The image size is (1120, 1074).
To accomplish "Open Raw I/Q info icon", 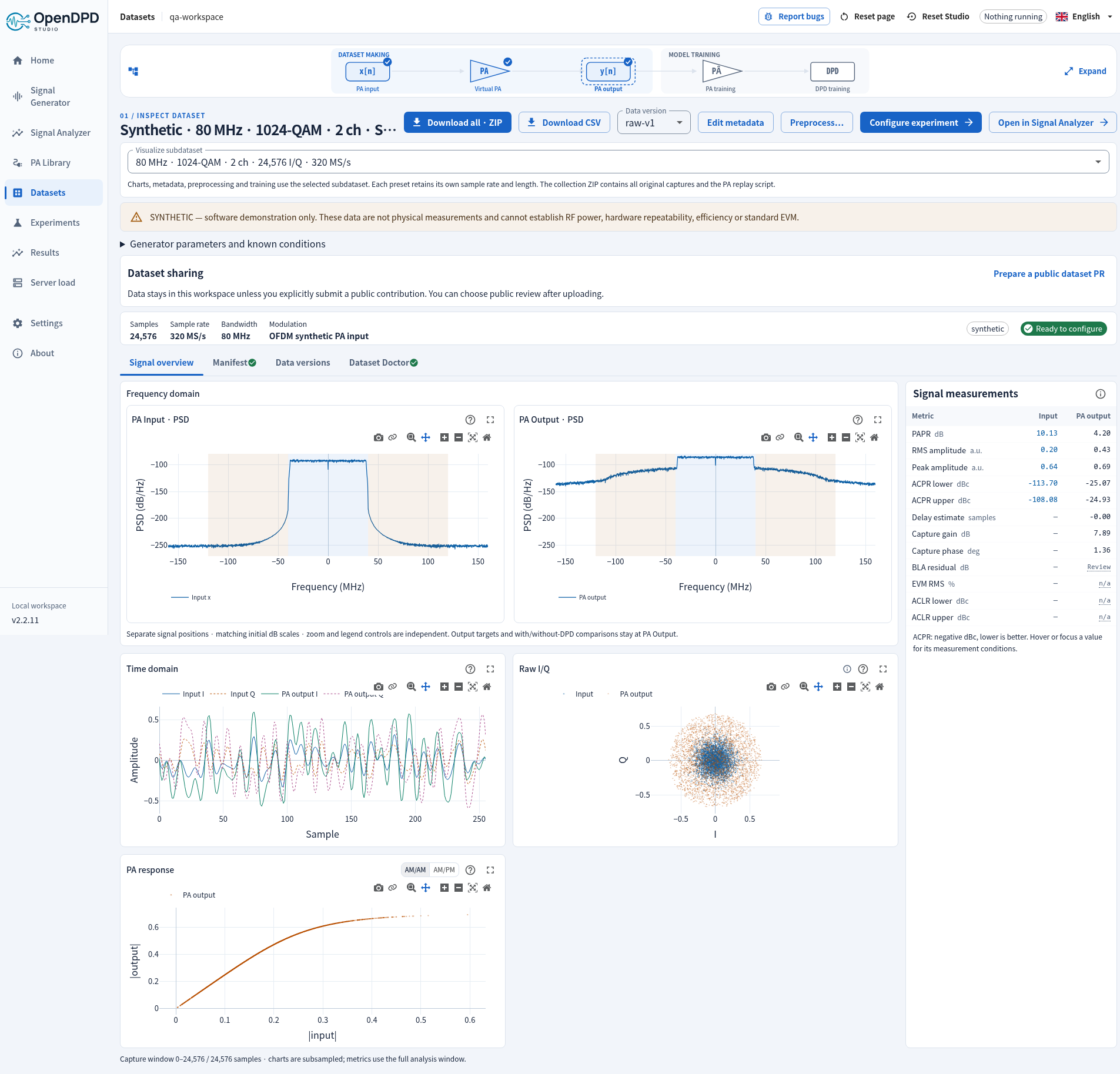I will pyautogui.click(x=847, y=669).
